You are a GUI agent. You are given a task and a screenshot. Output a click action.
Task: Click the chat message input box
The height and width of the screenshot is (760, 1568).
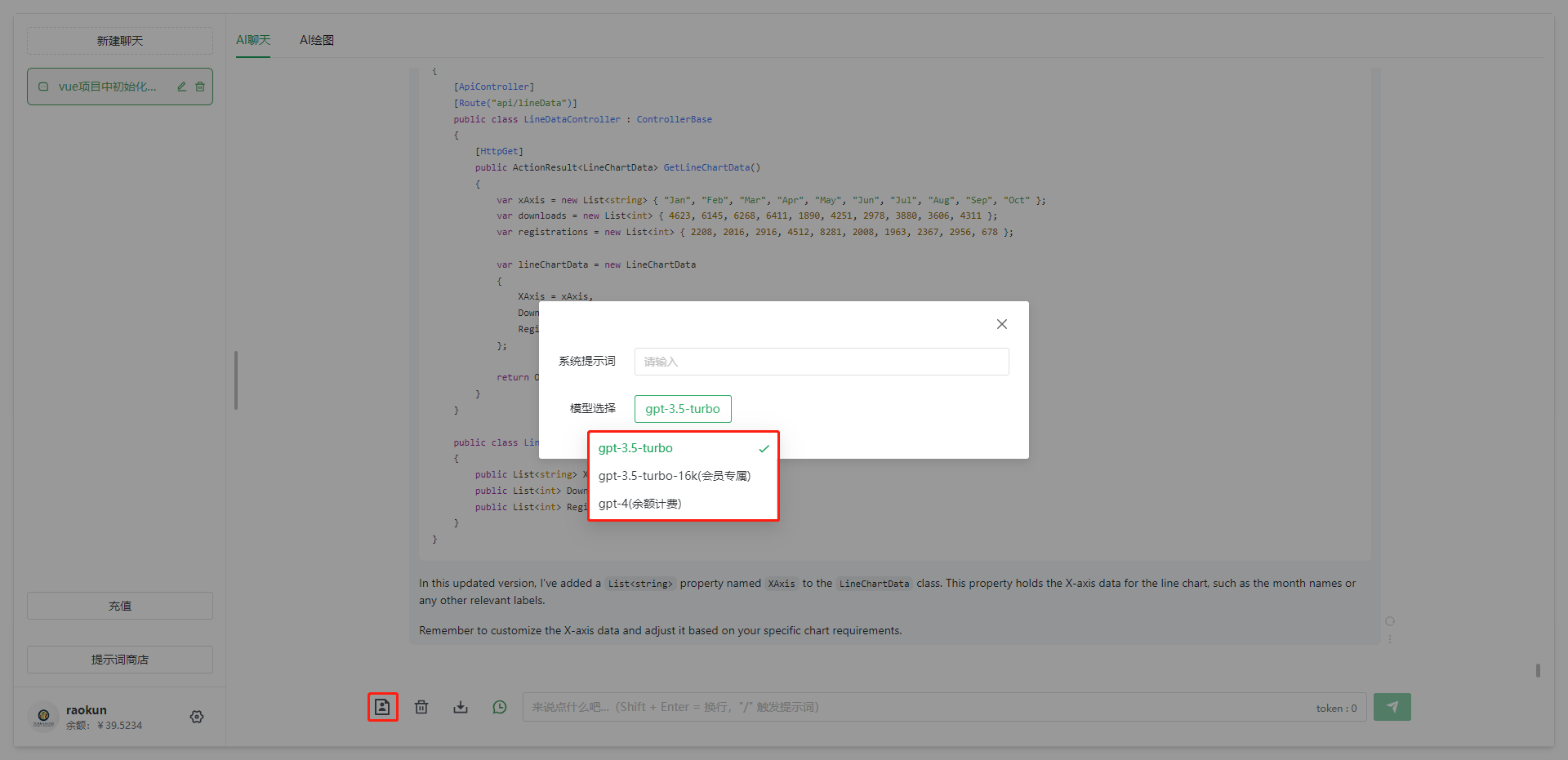(x=915, y=707)
